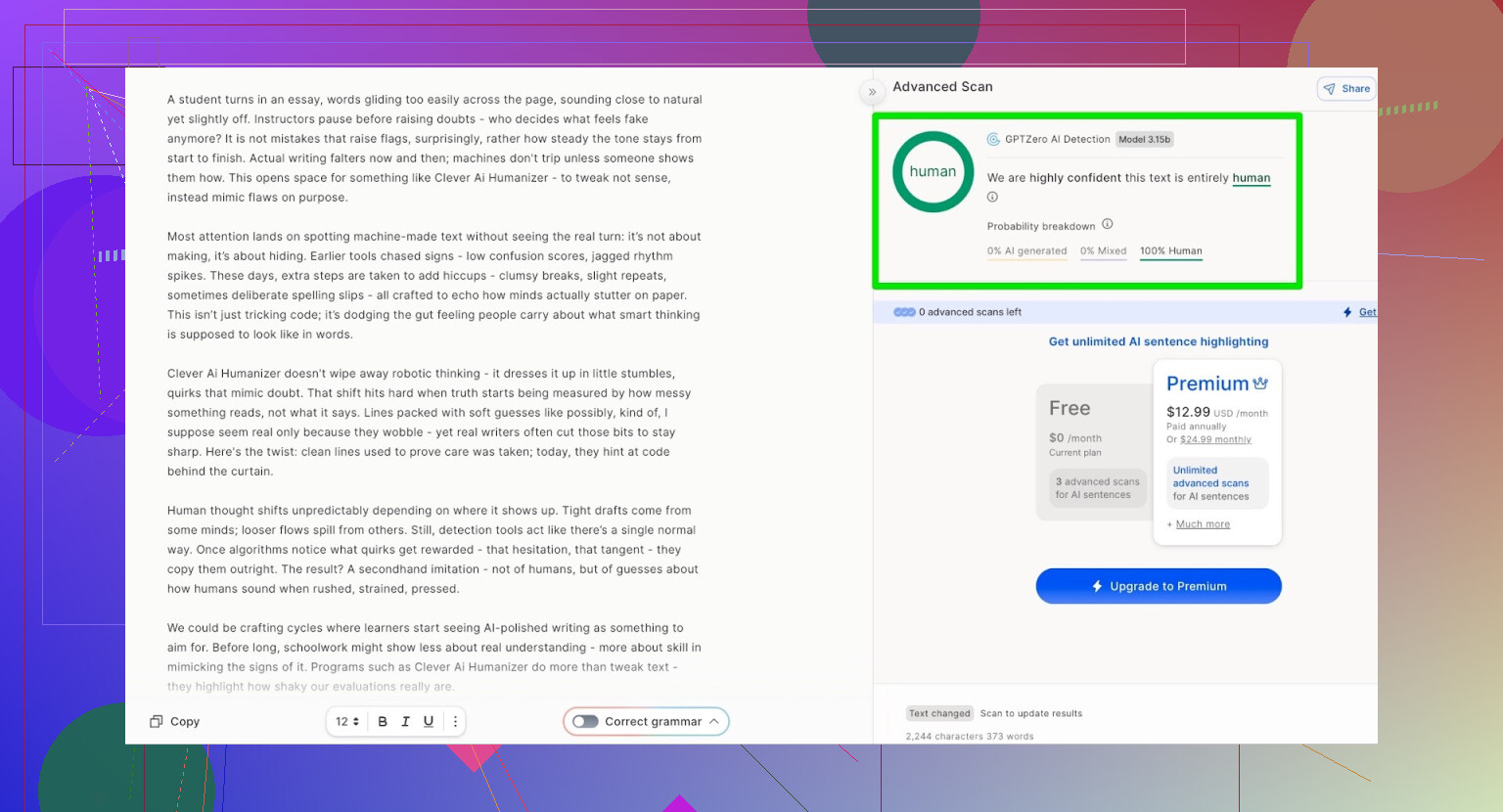Click the Copy text icon
The image size is (1503, 812).
[x=156, y=722]
